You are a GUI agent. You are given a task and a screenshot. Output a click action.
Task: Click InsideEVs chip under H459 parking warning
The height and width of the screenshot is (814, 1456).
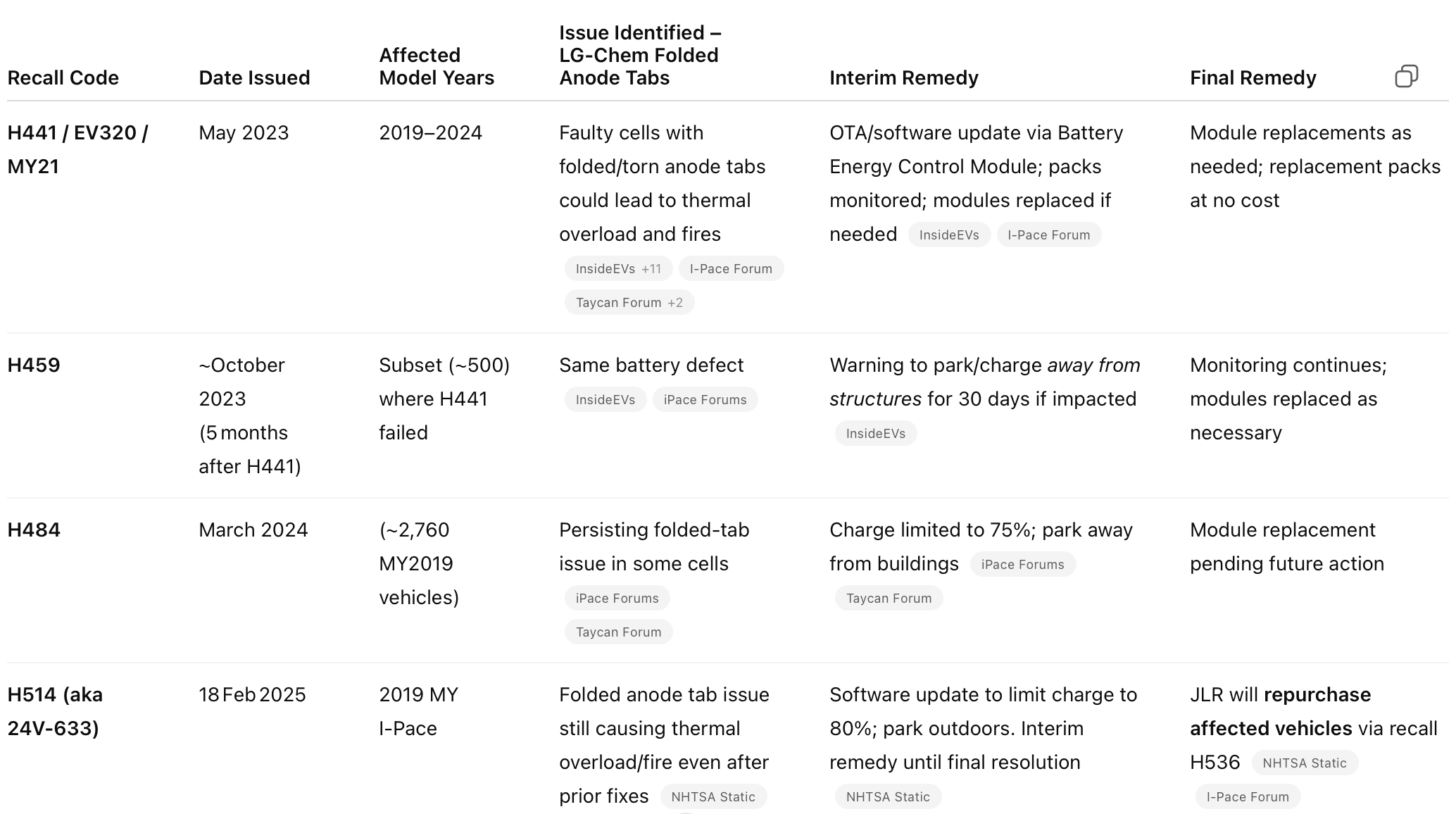click(875, 434)
